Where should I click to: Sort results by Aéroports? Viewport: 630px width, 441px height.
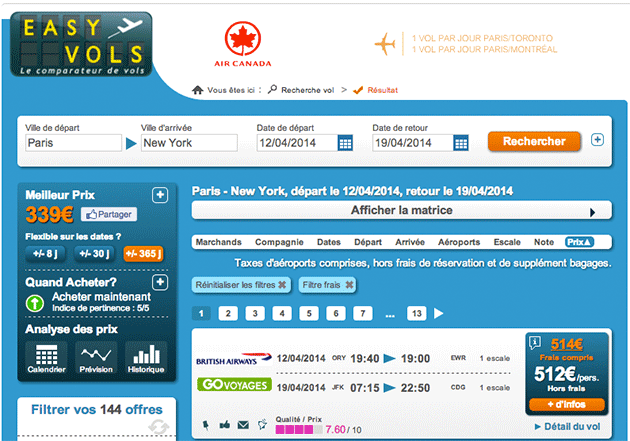click(x=459, y=242)
